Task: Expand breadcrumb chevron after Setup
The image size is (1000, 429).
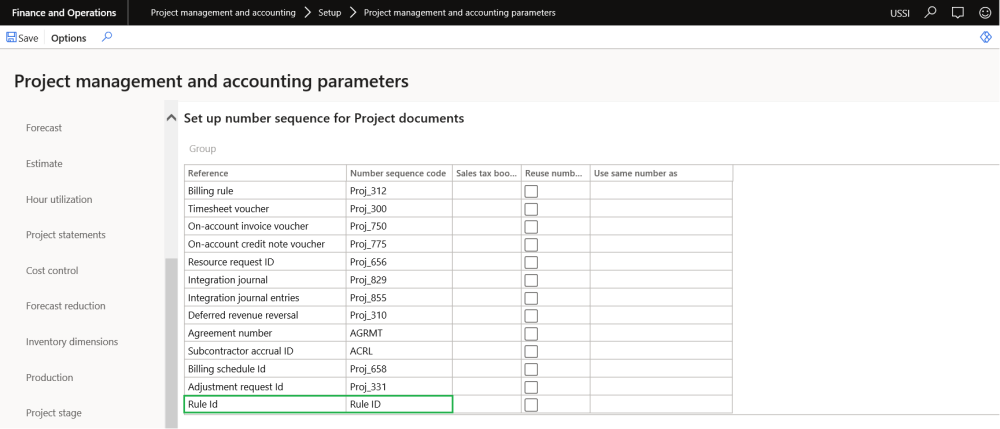Action: click(353, 13)
